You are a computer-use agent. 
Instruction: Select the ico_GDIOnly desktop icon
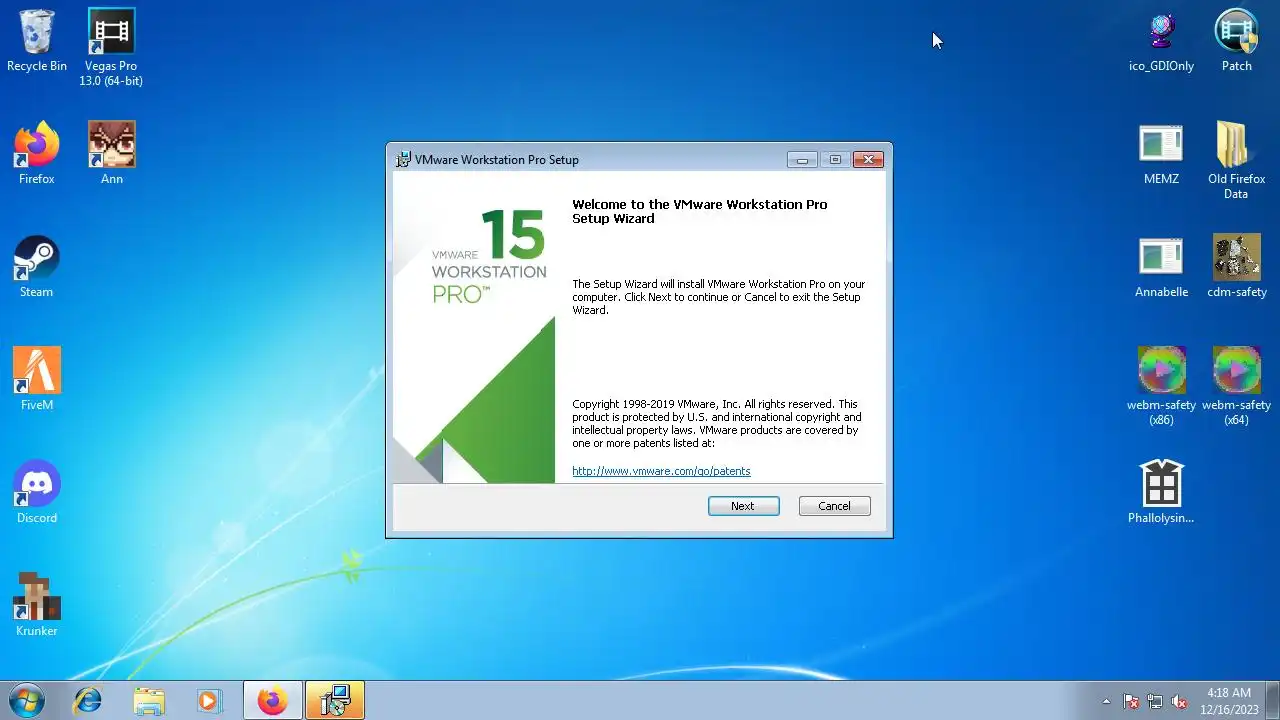pos(1161,41)
